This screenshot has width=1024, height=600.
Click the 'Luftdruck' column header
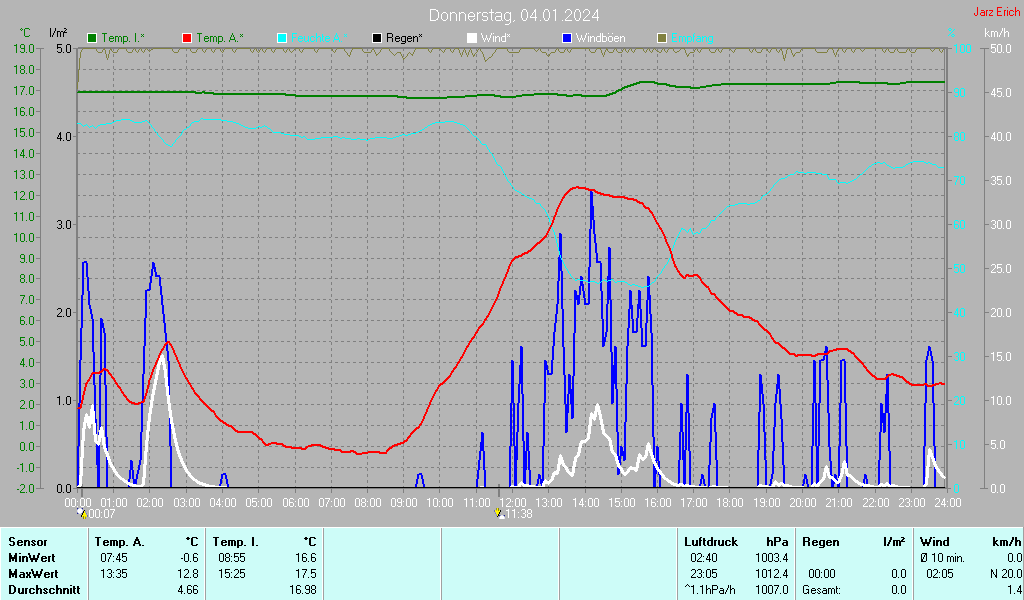coord(711,542)
